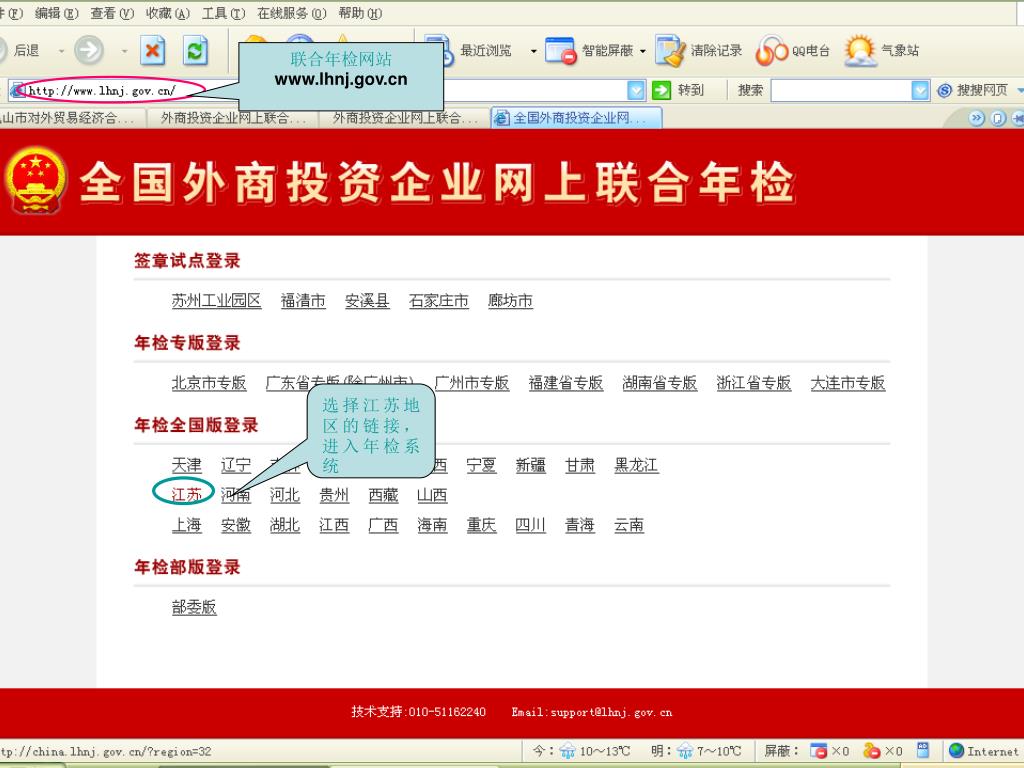Click the floating-ad block counter icon in status bar
The width and height of the screenshot is (1024, 768).
[872, 751]
